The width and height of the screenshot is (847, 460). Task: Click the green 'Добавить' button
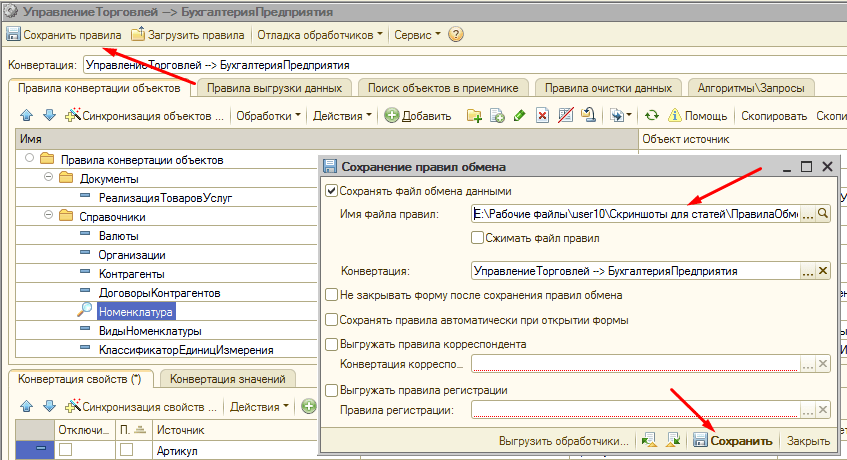(x=418, y=116)
